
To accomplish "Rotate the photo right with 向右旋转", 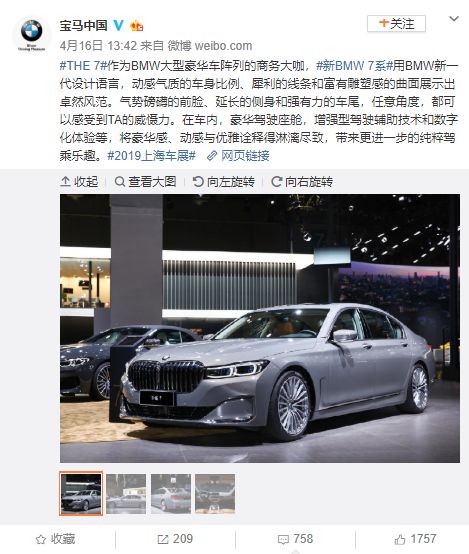I will (302, 182).
